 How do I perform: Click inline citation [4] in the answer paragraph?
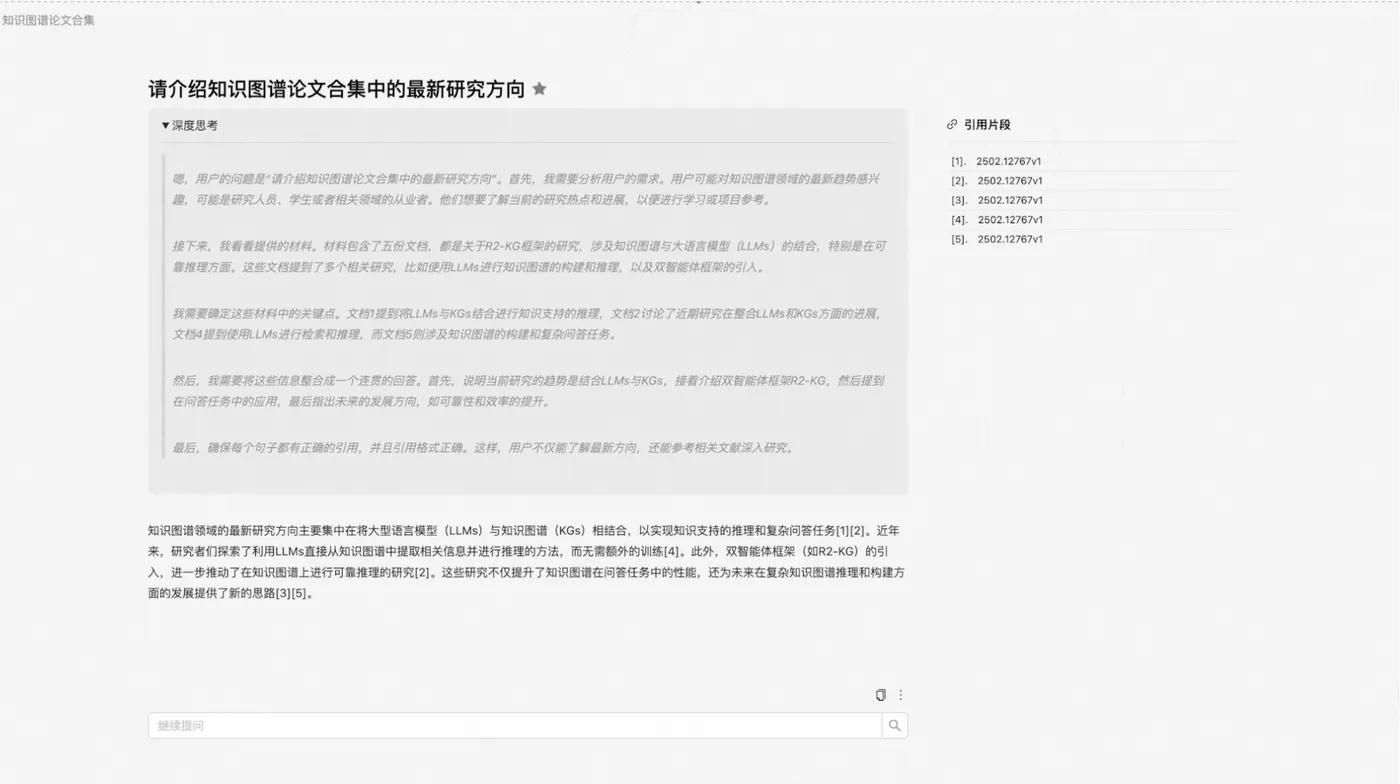tap(672, 552)
